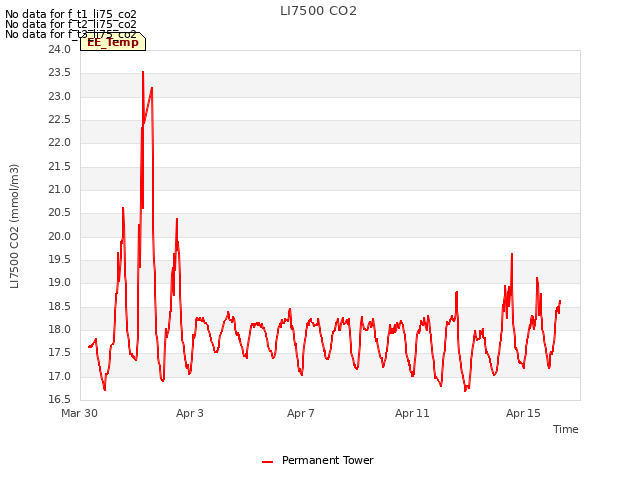Click the Apr 15 x-axis tick label

pyautogui.click(x=523, y=413)
